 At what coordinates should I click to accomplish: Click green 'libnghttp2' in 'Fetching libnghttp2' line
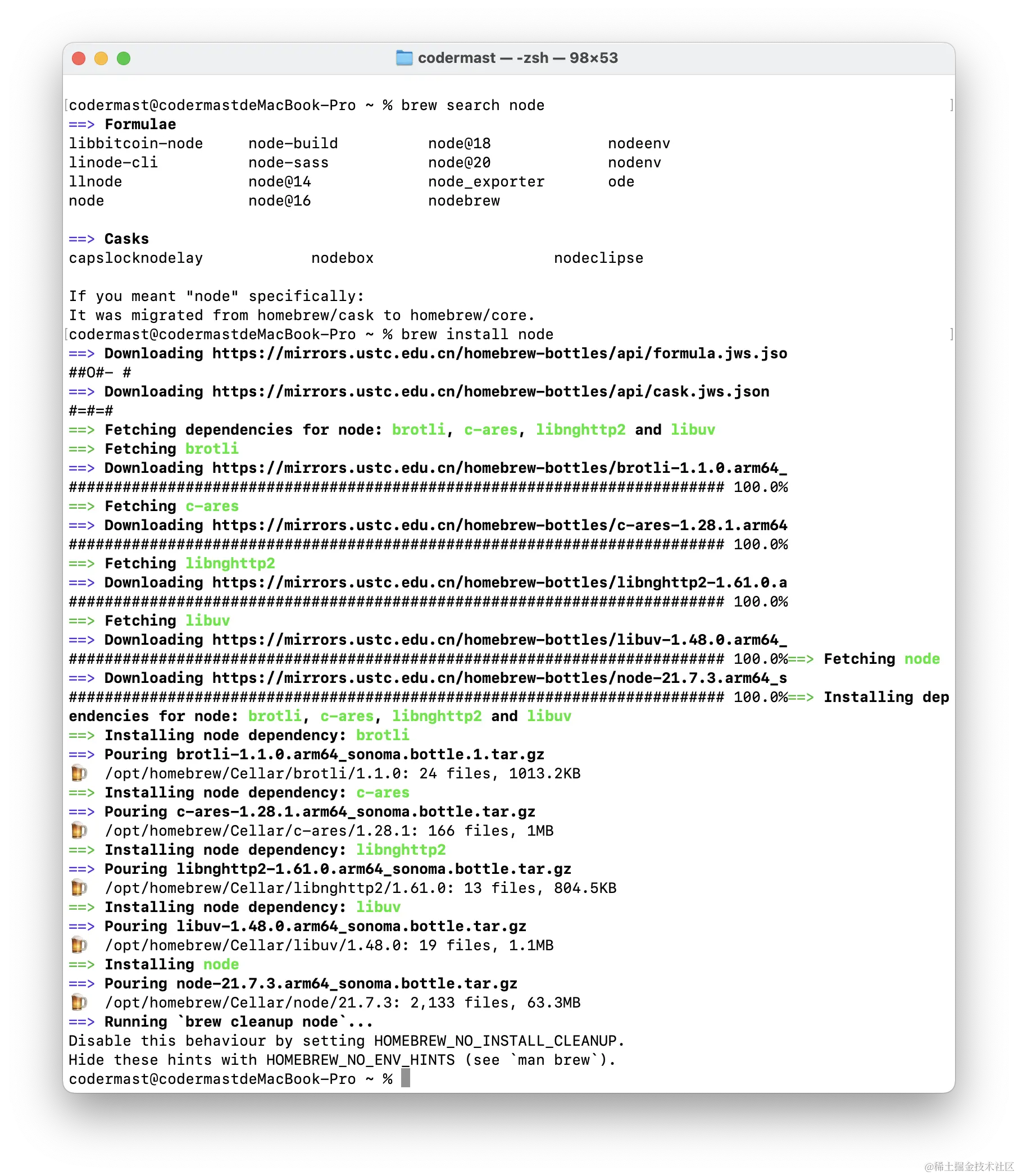point(230,564)
